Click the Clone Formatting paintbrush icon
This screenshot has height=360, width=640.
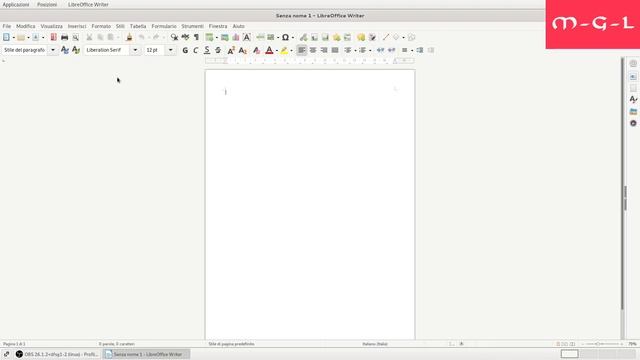pos(129,37)
